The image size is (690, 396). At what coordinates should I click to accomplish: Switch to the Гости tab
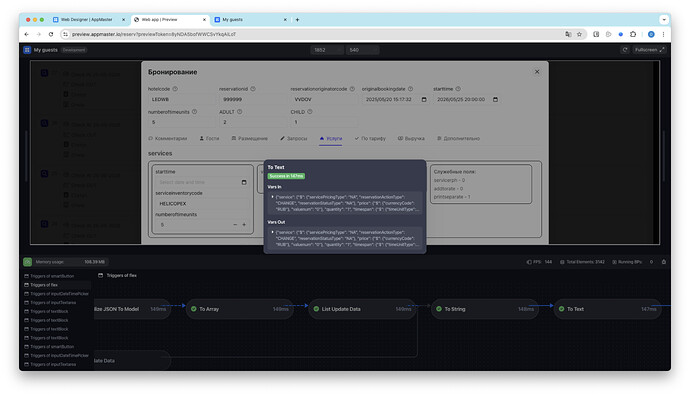coord(209,138)
